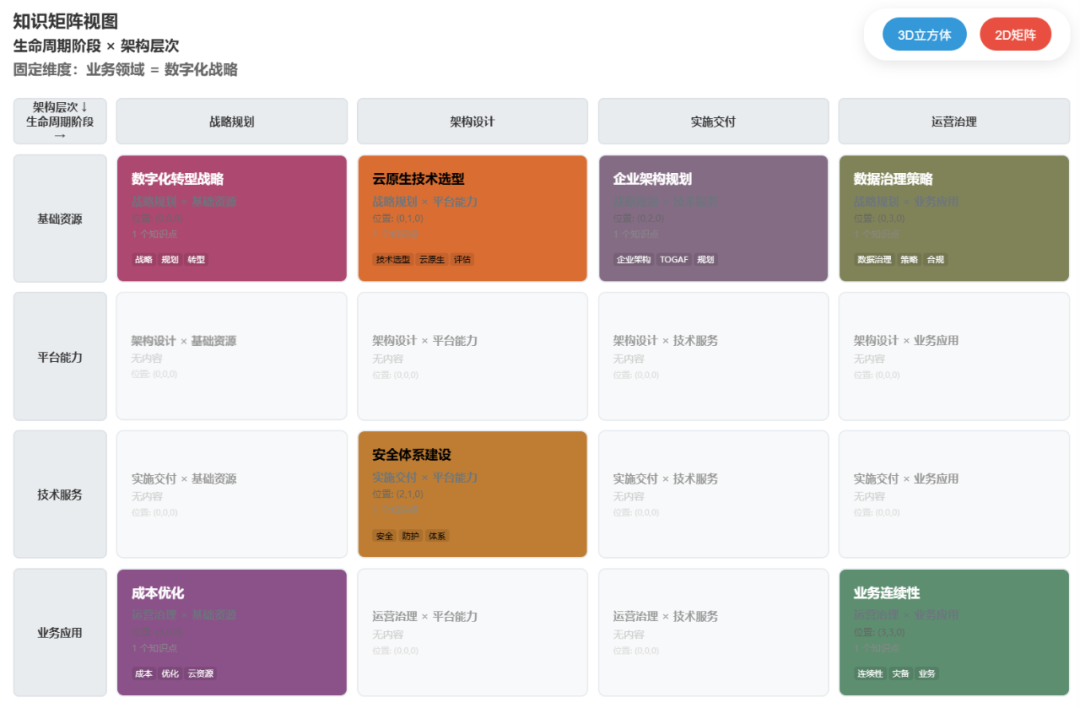
Task: Click the 基础资源 row header
Action: click(60, 219)
